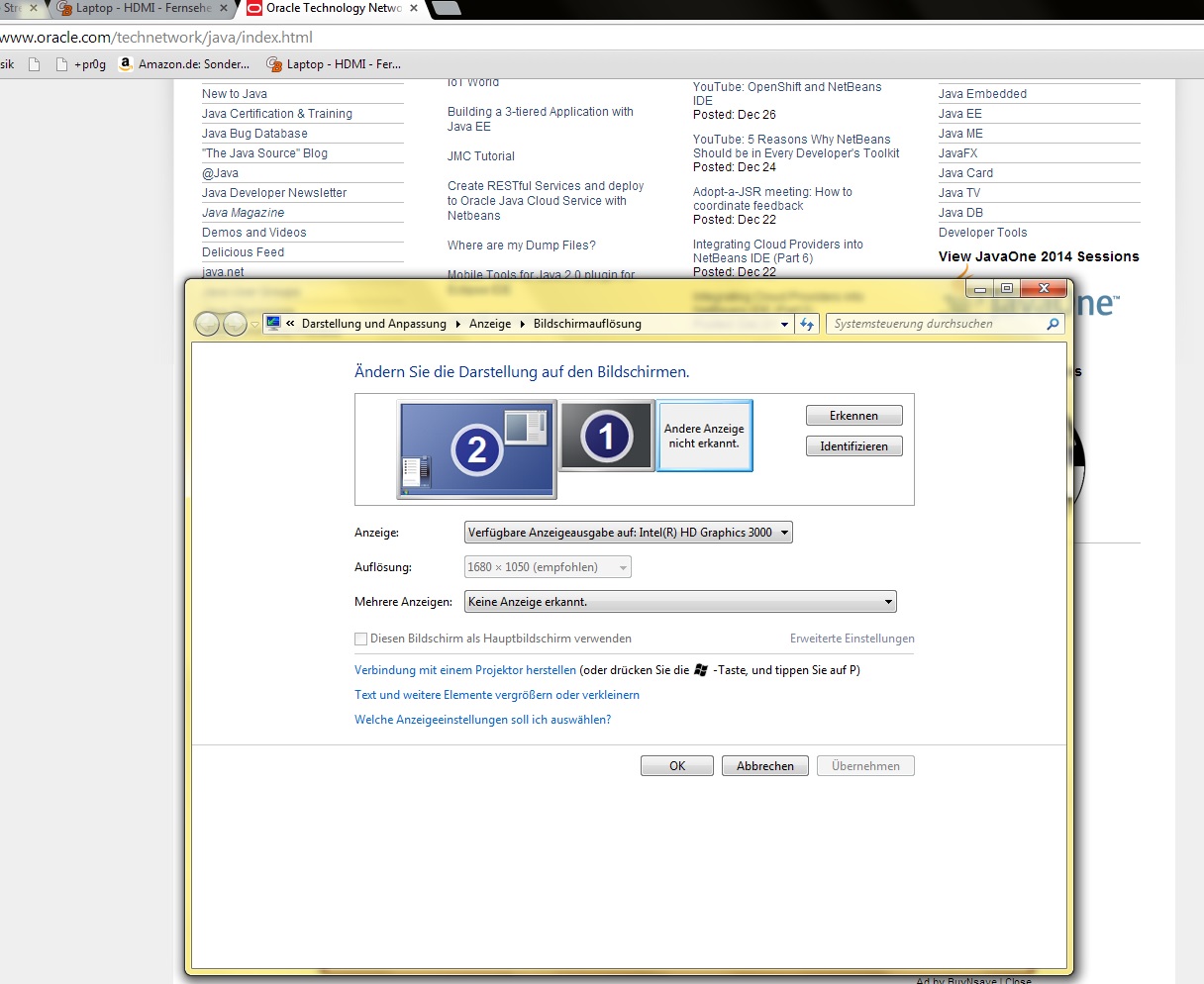Open 'Where are my Dump Files?' link

tap(522, 246)
